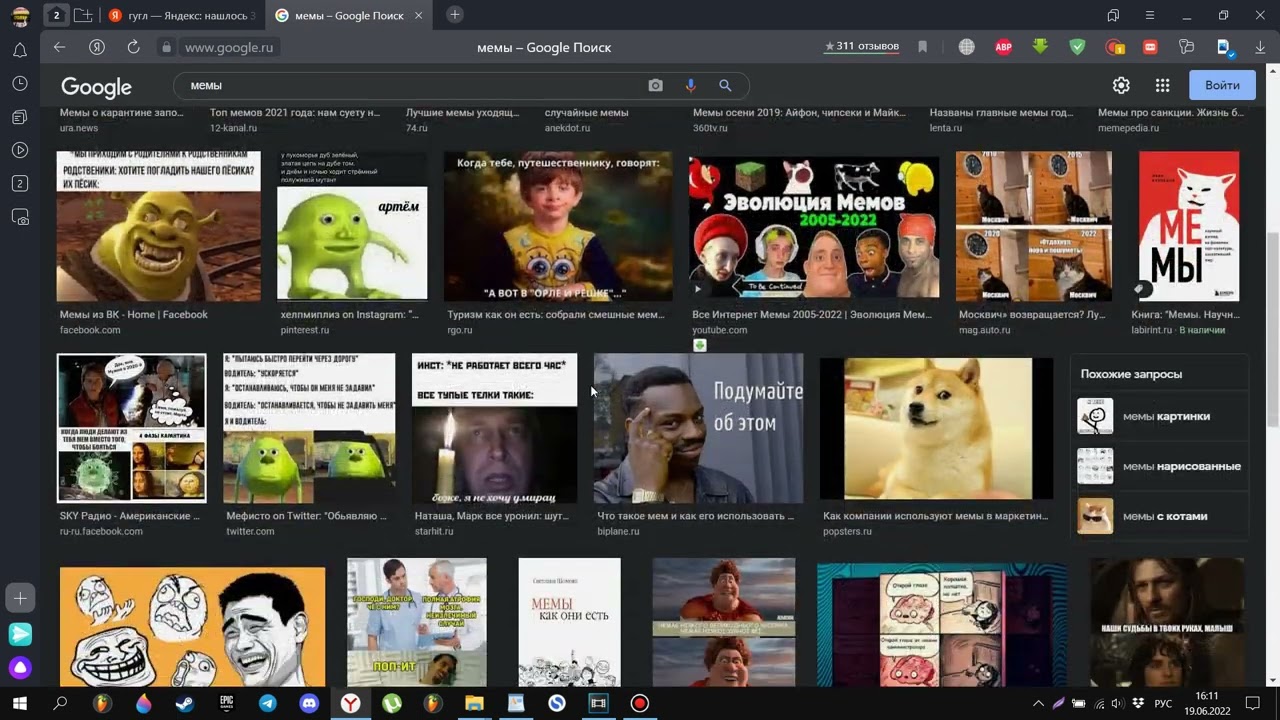Bookmark this page with the bookmark icon

pyautogui.click(x=922, y=47)
